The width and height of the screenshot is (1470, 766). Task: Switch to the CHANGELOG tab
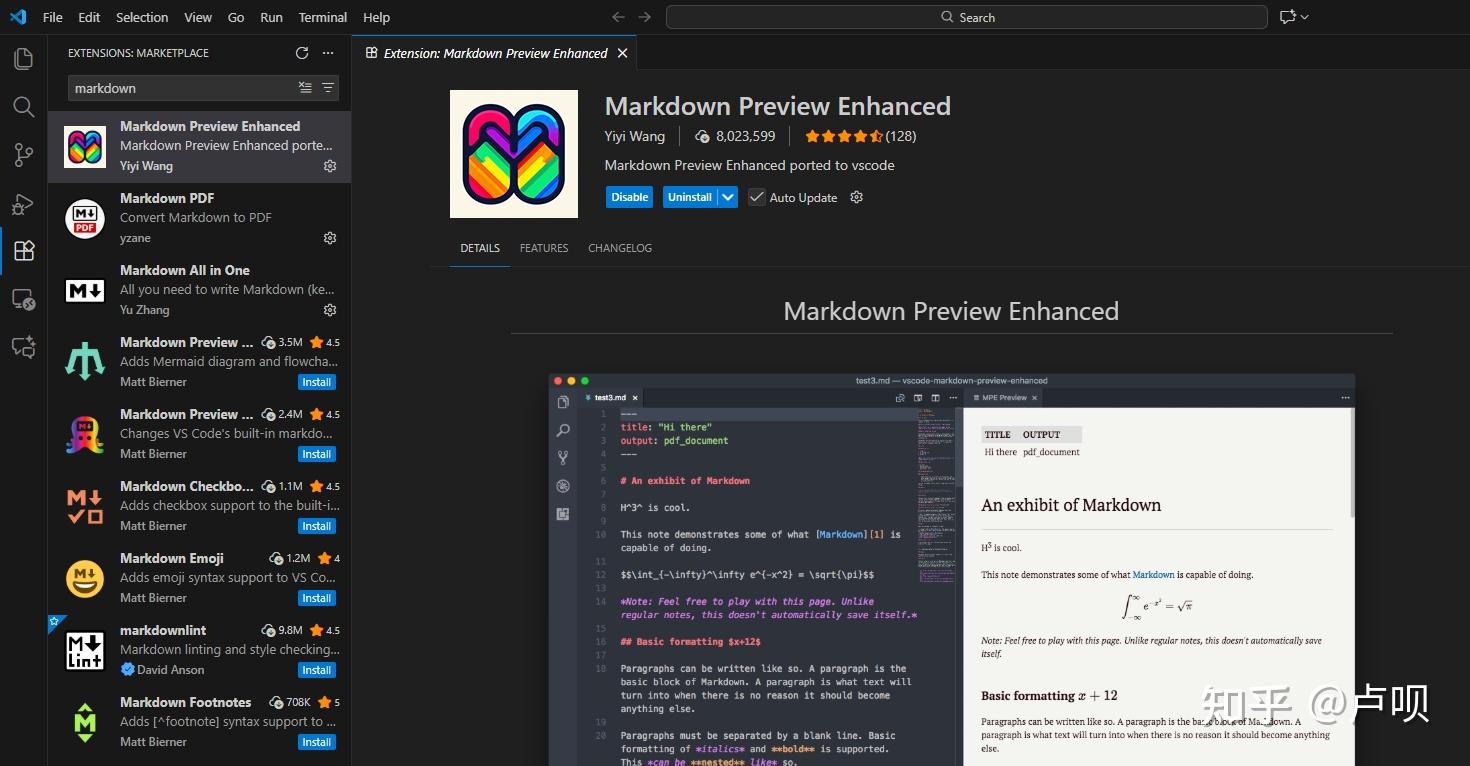coord(620,248)
